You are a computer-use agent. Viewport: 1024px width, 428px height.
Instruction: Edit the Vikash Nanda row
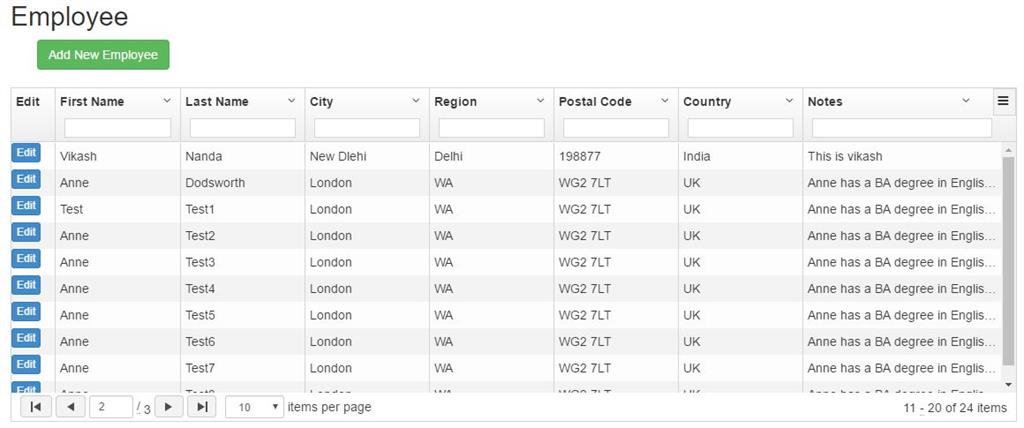[26, 152]
